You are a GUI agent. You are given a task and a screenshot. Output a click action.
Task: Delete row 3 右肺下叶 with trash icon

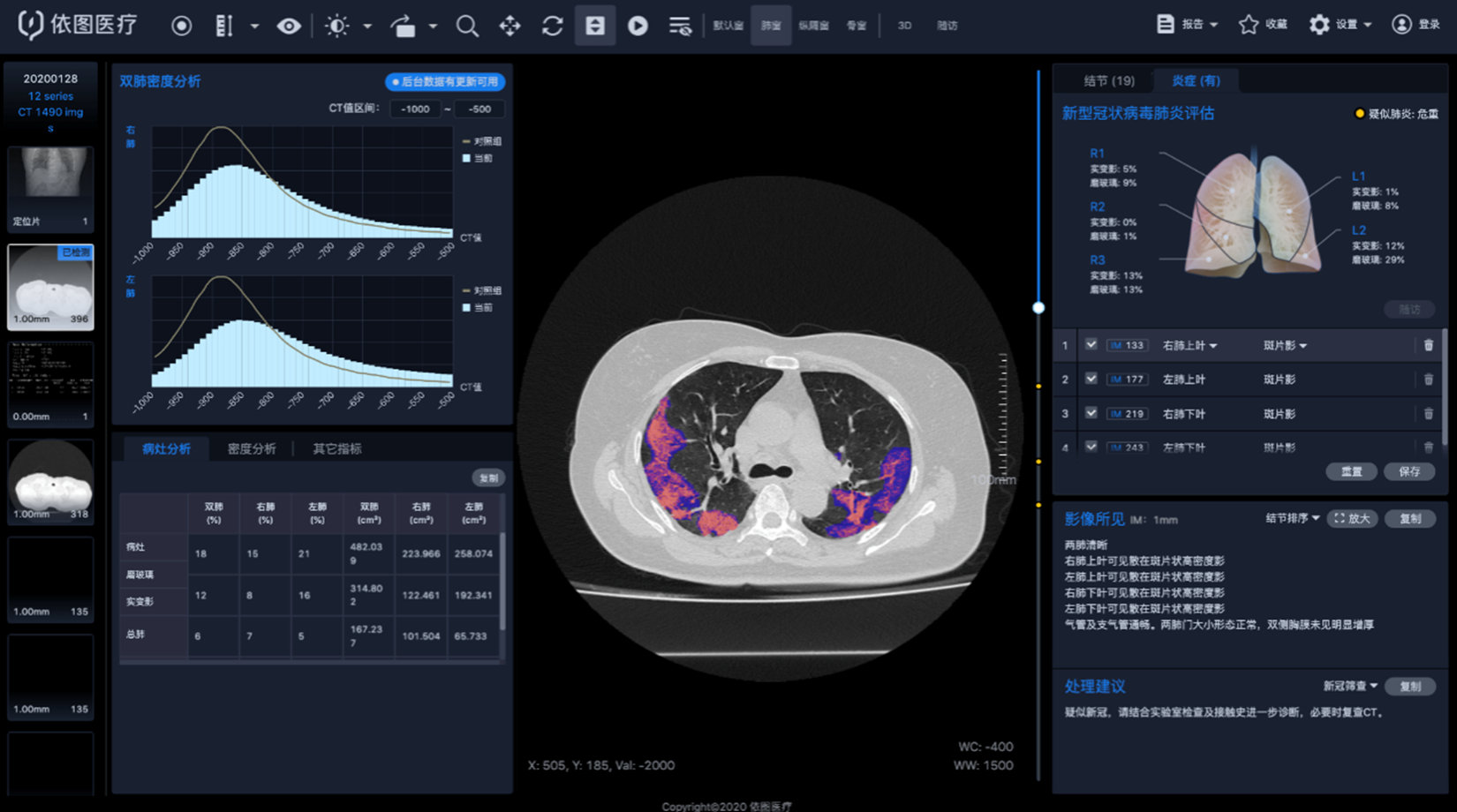1429,413
